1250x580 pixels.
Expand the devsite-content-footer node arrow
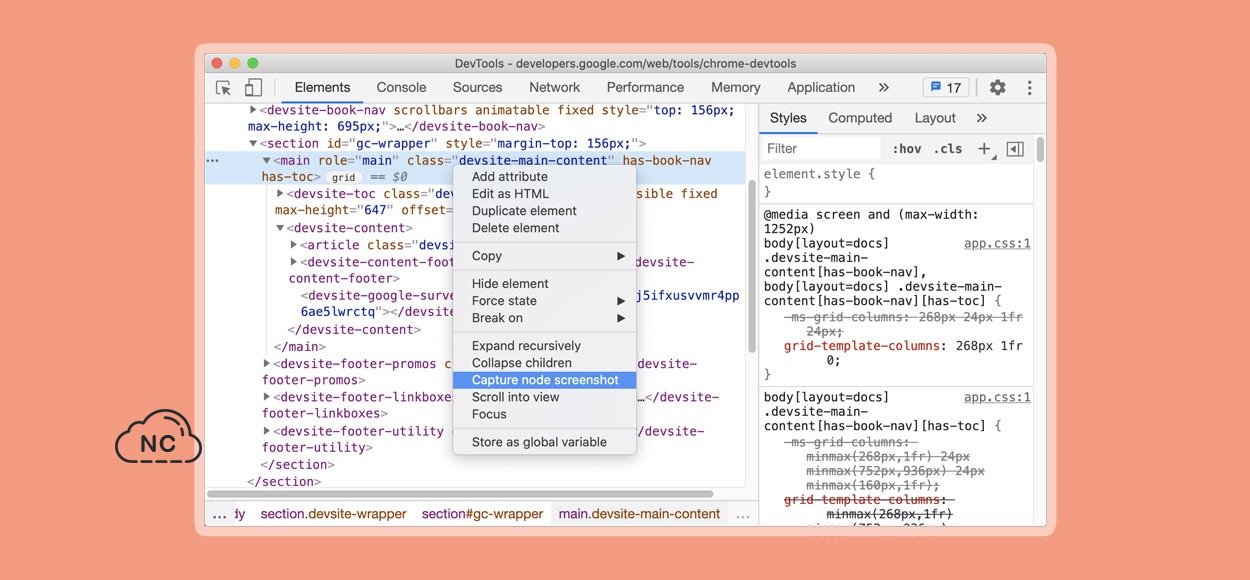[x=294, y=262]
